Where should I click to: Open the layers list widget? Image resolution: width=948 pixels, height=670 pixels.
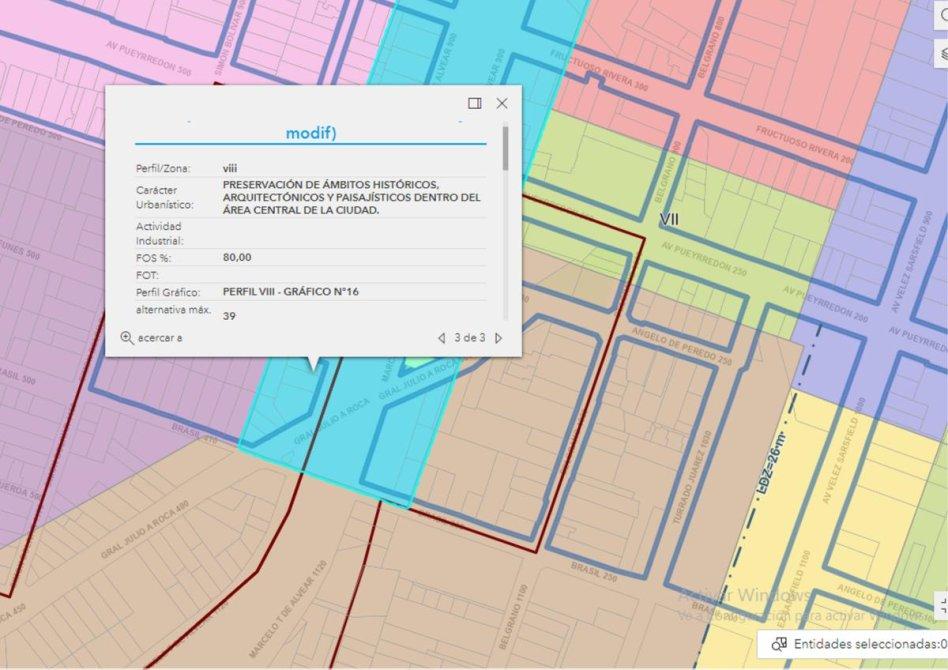click(x=941, y=53)
